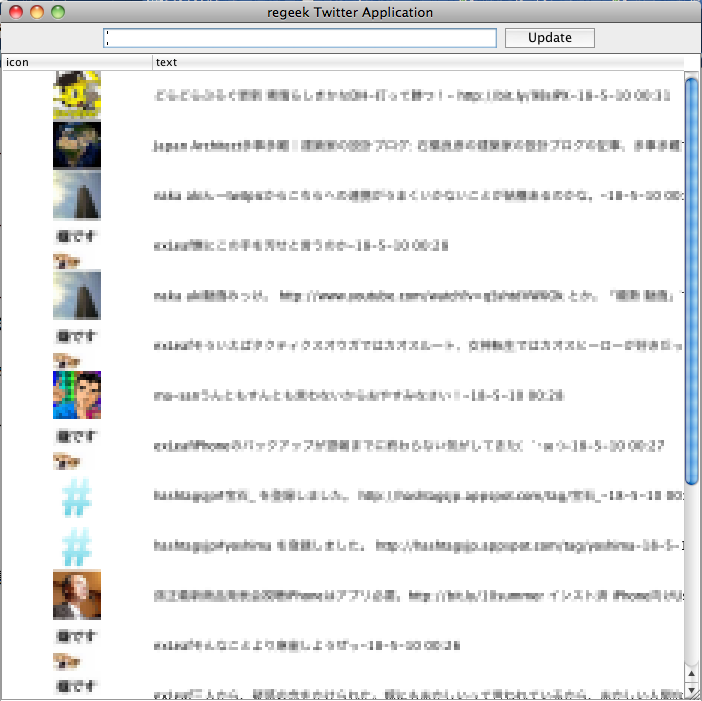This screenshot has height=701, width=702.
Task: Open the youtube.com link in naka_aki's tweet
Action: (x=422, y=296)
